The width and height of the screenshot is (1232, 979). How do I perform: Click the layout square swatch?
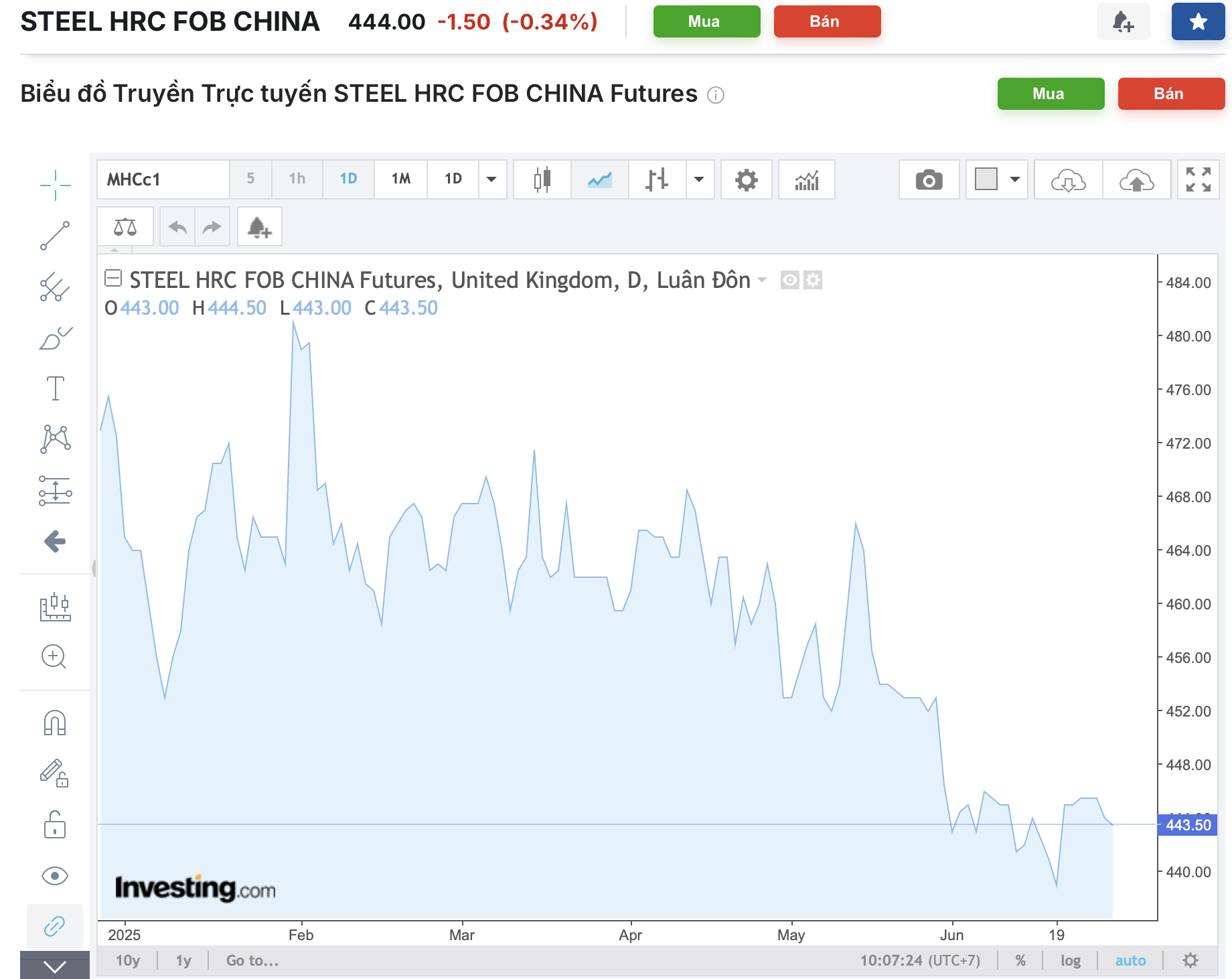(x=986, y=179)
